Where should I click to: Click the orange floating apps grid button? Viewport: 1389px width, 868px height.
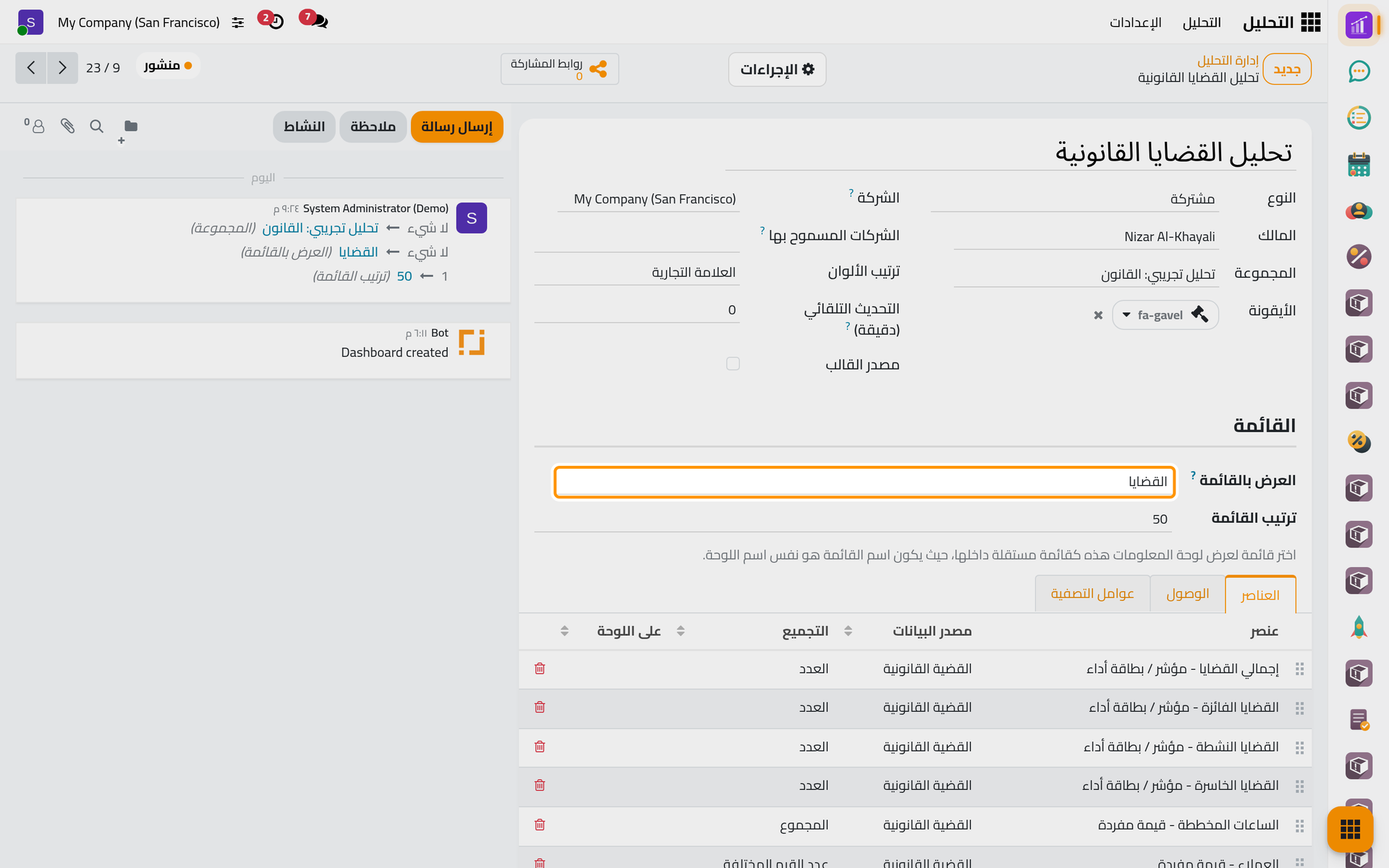[x=1350, y=829]
